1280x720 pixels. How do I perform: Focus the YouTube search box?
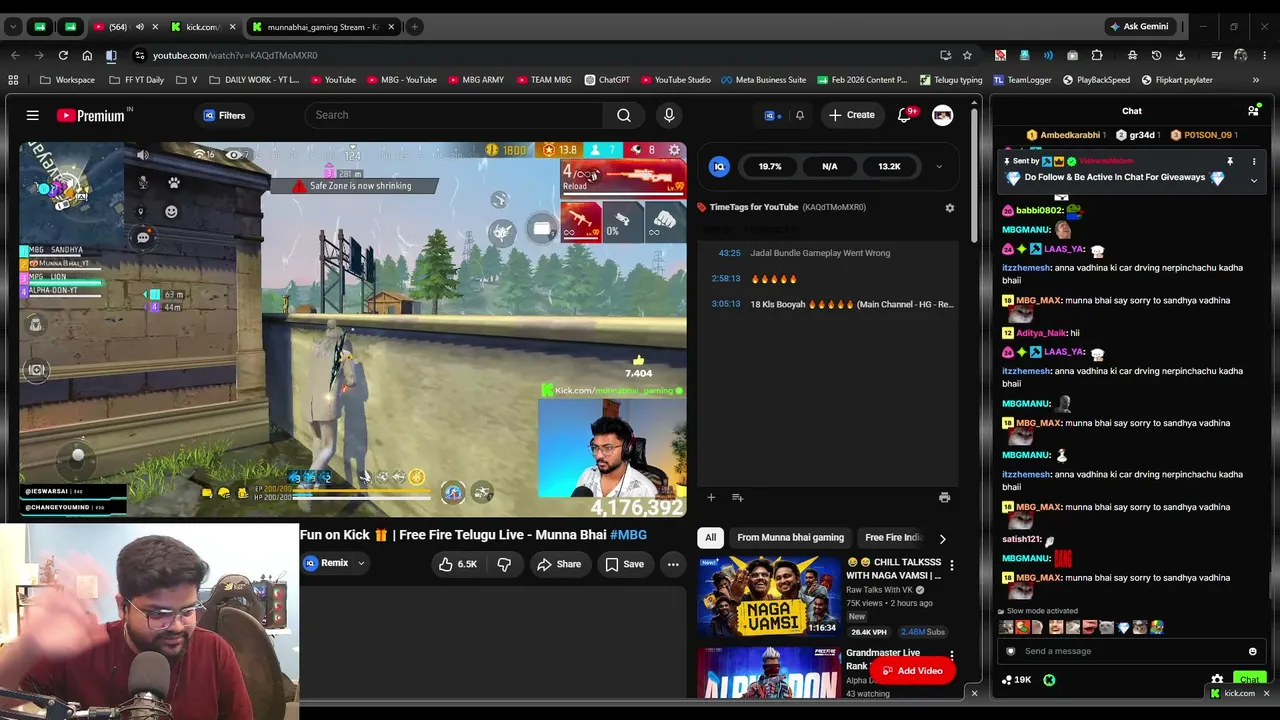click(x=455, y=115)
